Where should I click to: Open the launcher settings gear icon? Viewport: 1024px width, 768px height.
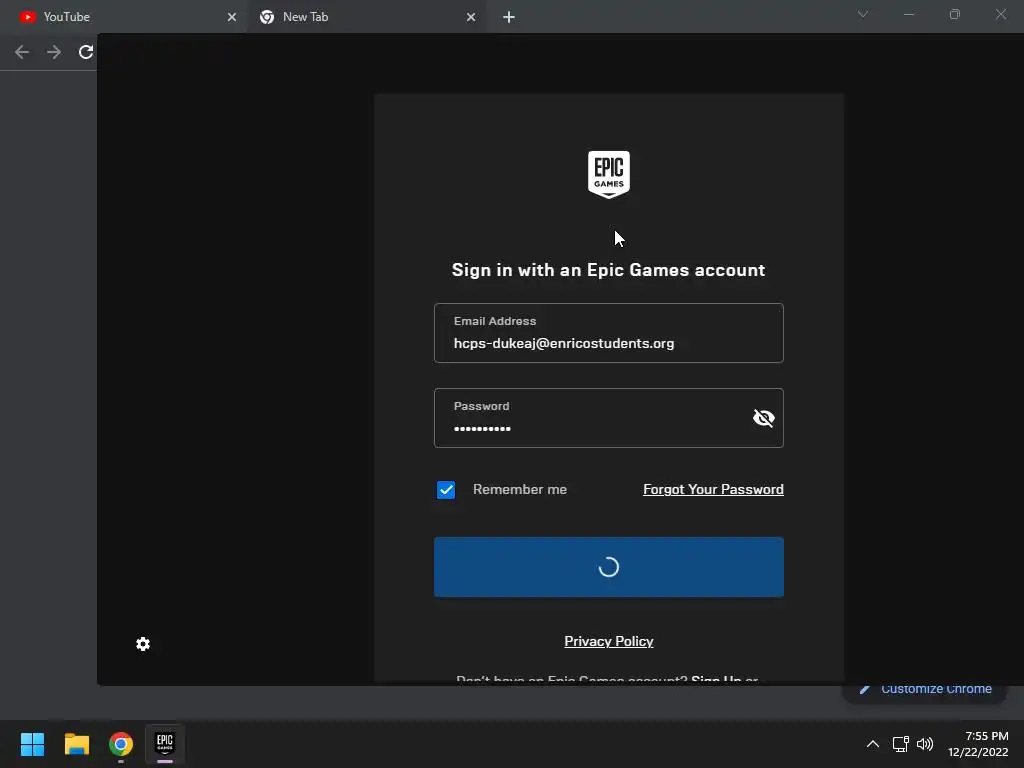(143, 644)
